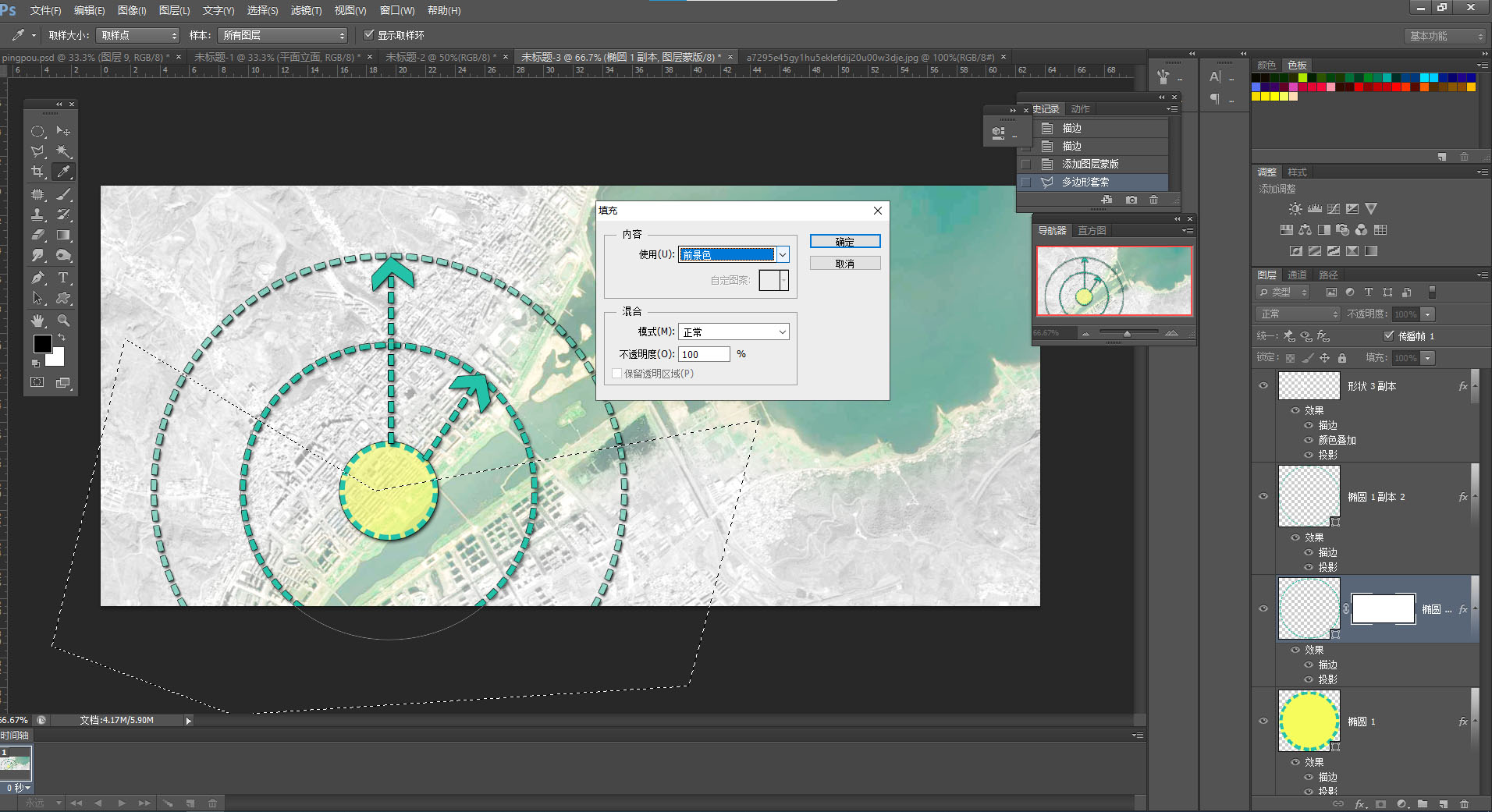Click the 确定 button in fill dialog
The width and height of the screenshot is (1492, 812).
point(844,242)
